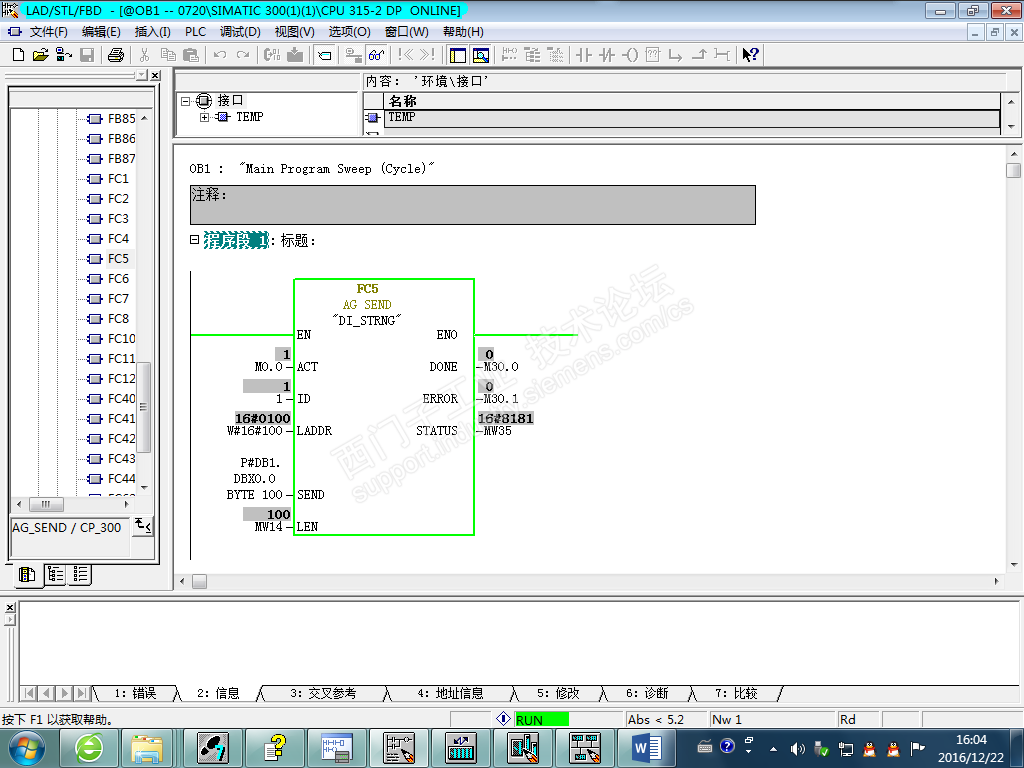The height and width of the screenshot is (768, 1024).
Task: Click editor horizontal scrollbar right arrow
Action: [x=997, y=581]
